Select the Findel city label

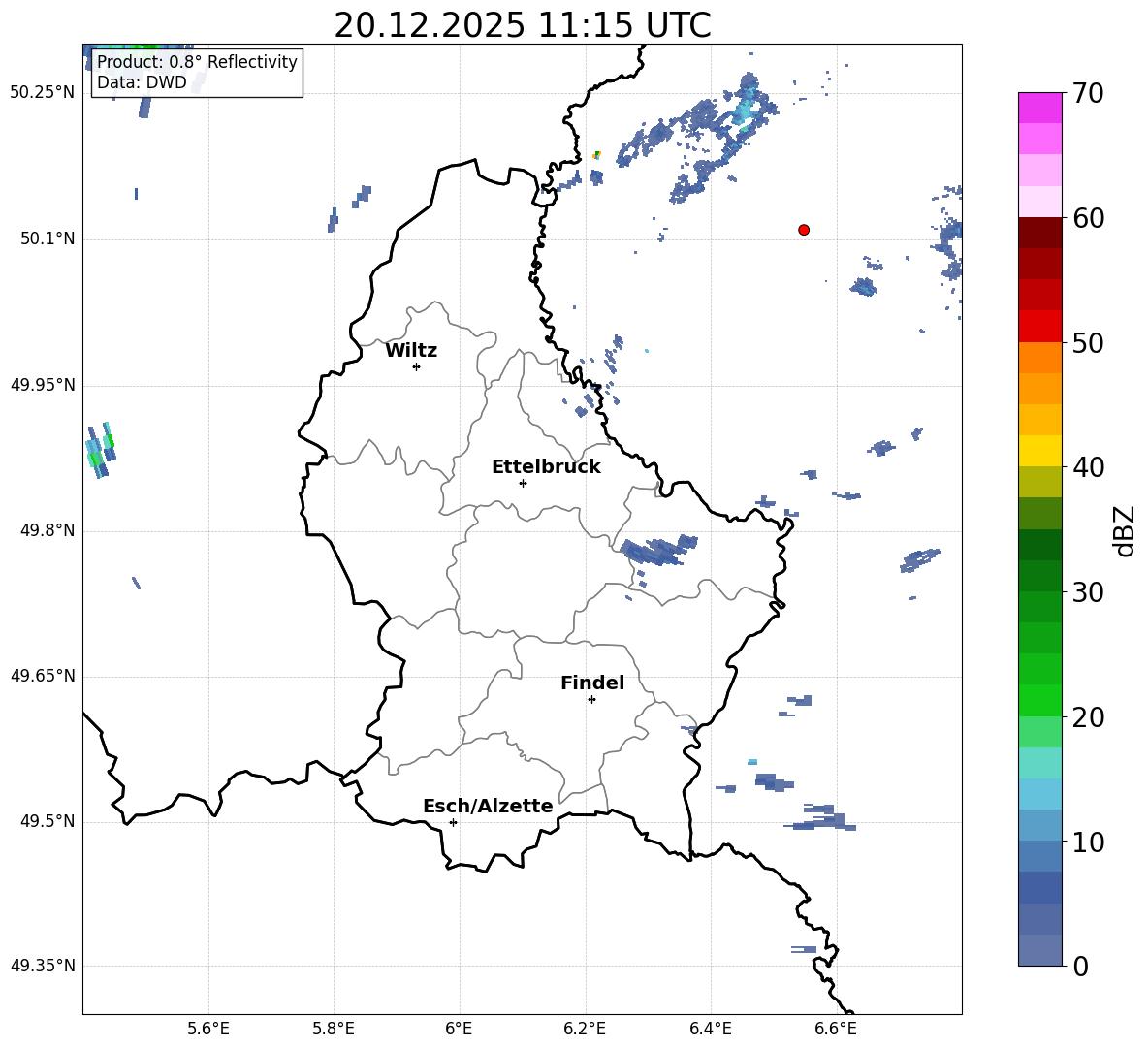tap(592, 683)
